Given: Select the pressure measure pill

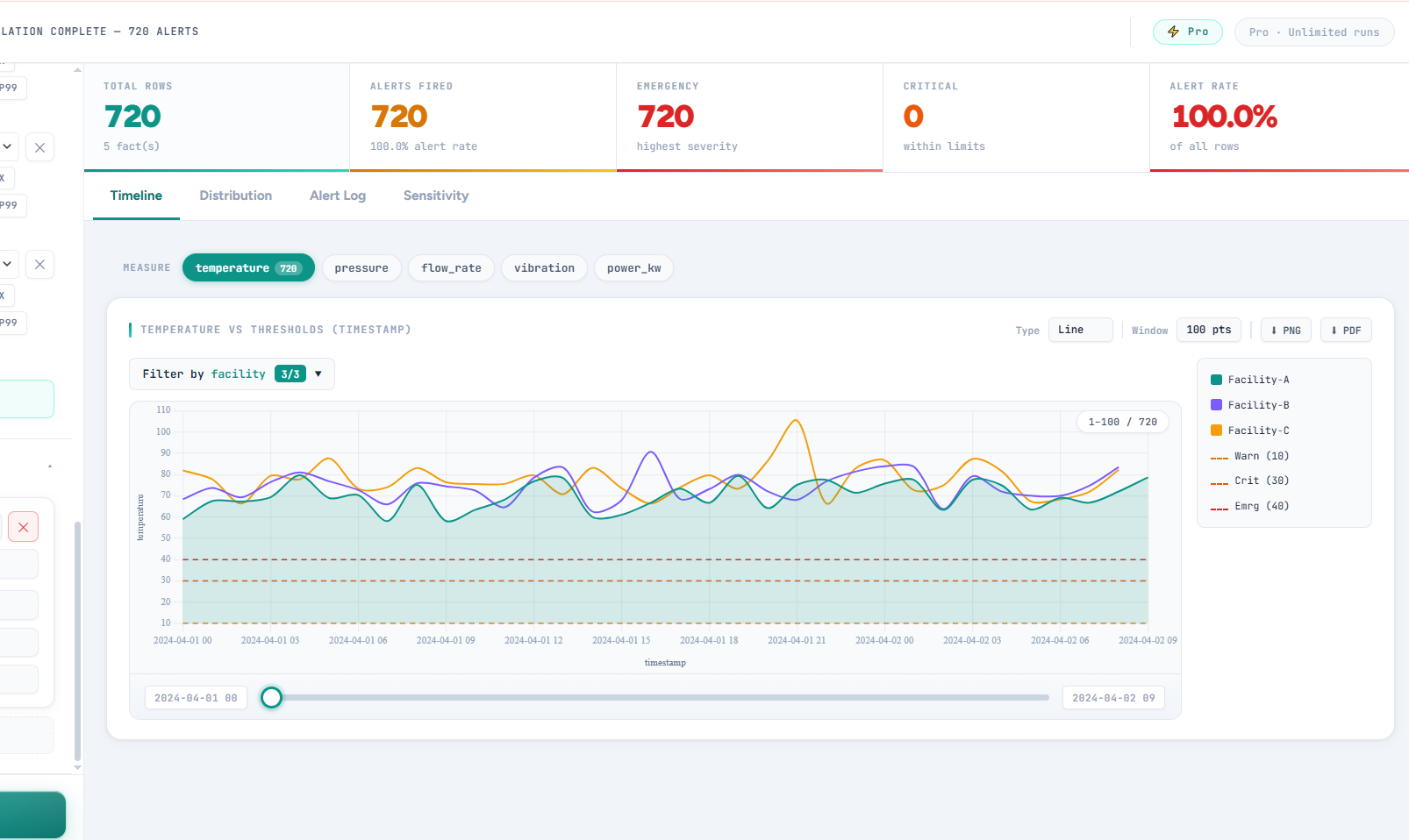Looking at the screenshot, I should tap(361, 267).
